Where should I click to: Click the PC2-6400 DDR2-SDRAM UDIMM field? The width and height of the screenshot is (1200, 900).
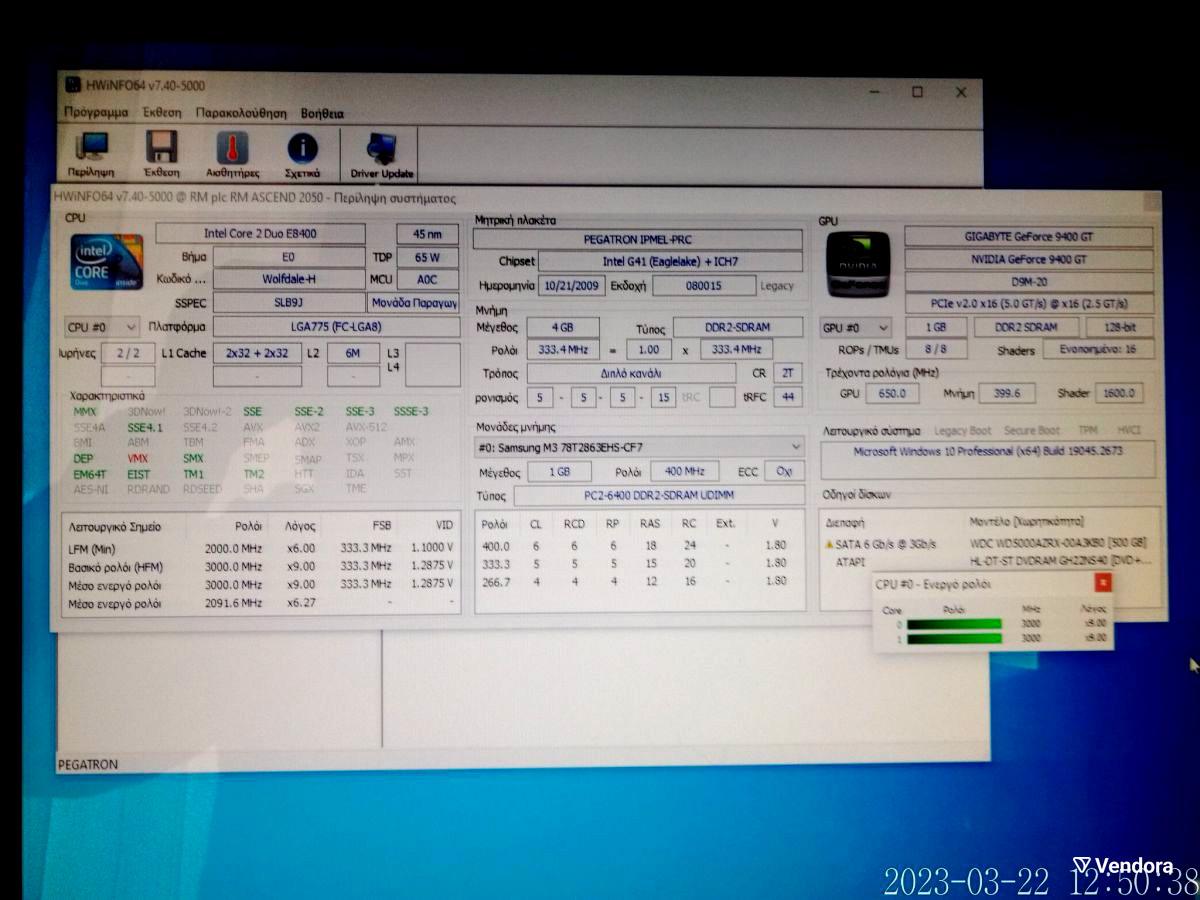tap(659, 496)
